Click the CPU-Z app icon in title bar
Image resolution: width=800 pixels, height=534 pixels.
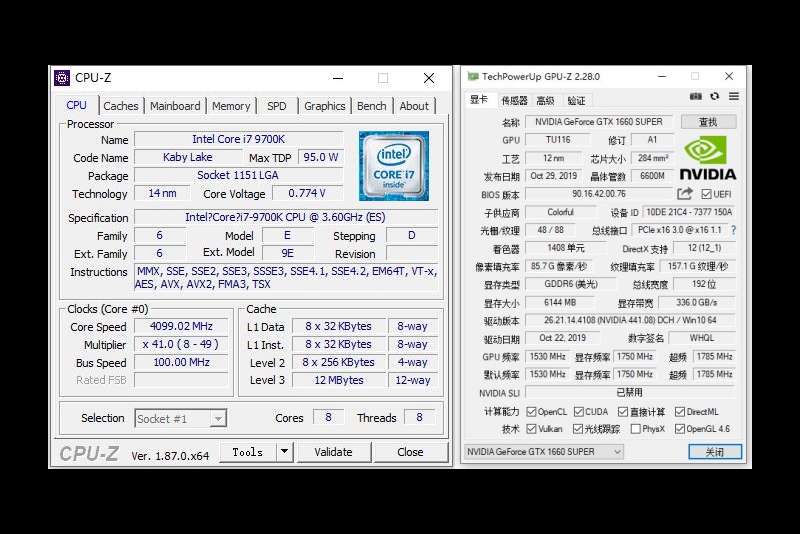pos(62,78)
